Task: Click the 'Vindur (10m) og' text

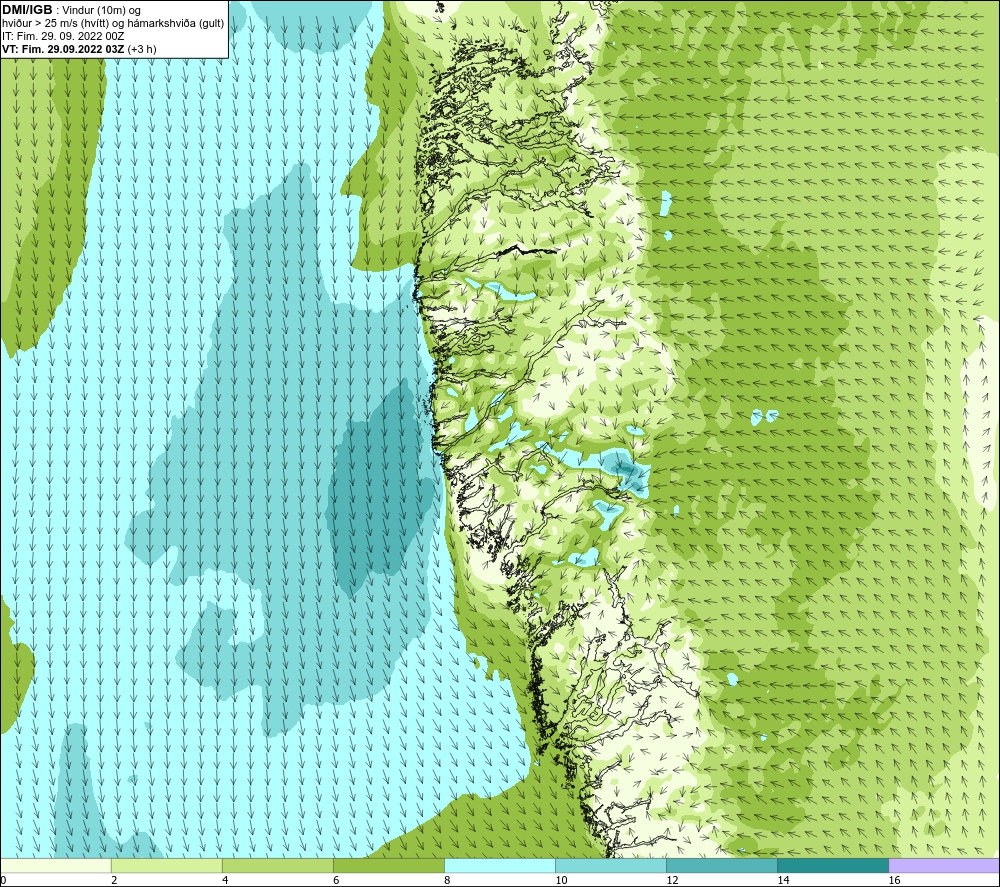Action: 101,11
